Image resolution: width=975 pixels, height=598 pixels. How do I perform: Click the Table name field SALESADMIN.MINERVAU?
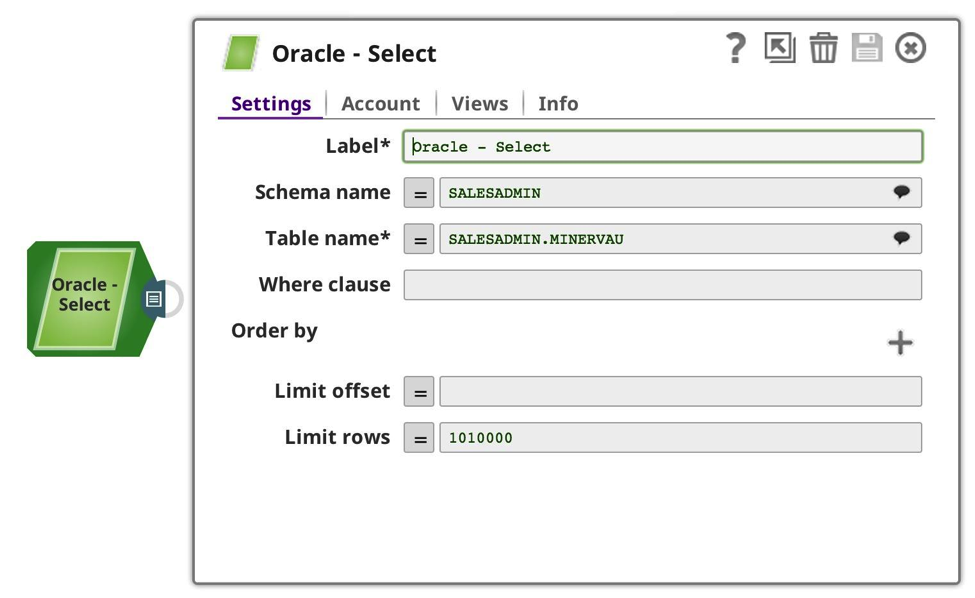coord(680,239)
